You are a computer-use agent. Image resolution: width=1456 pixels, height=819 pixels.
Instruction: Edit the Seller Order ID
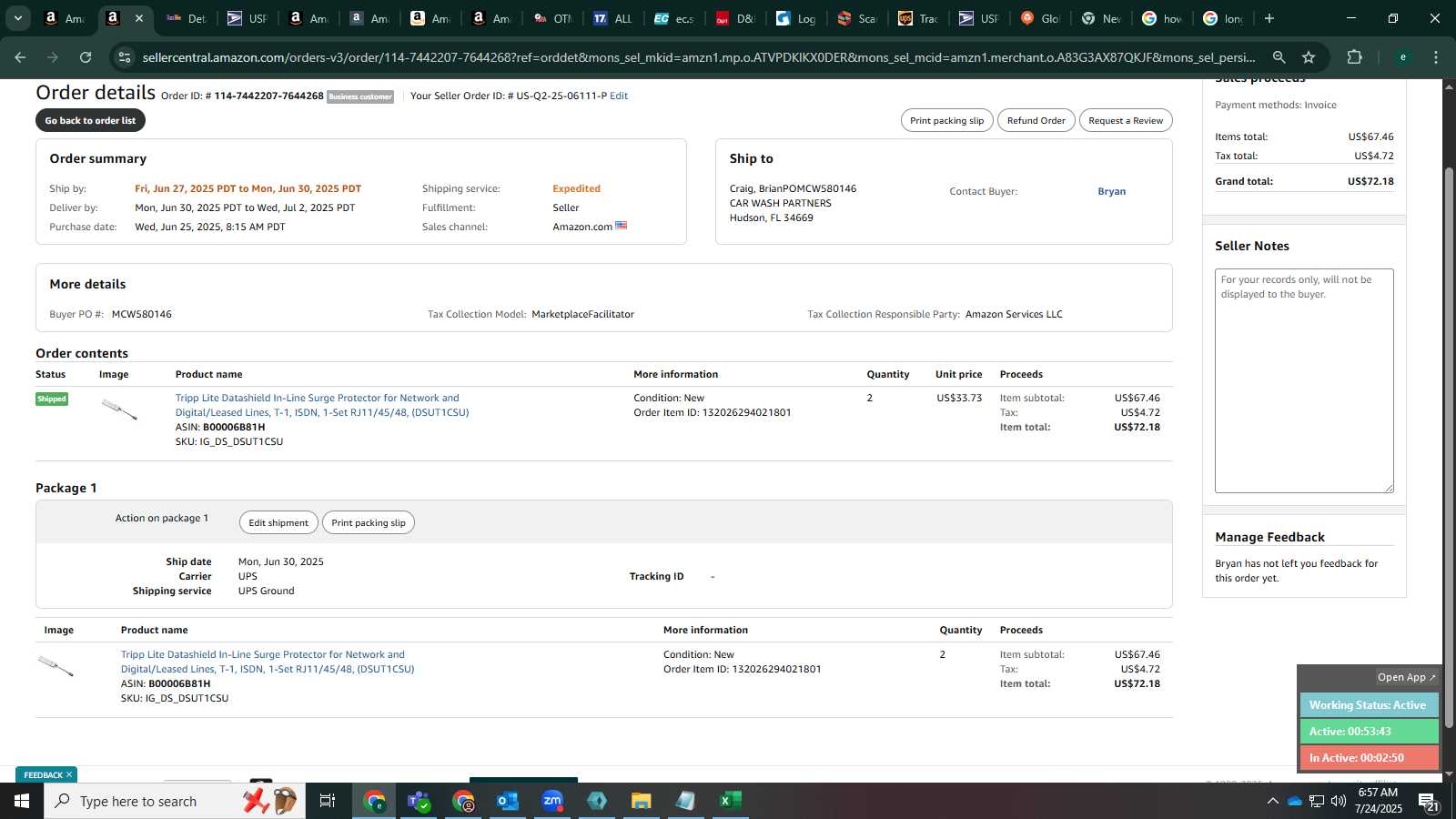pos(619,96)
